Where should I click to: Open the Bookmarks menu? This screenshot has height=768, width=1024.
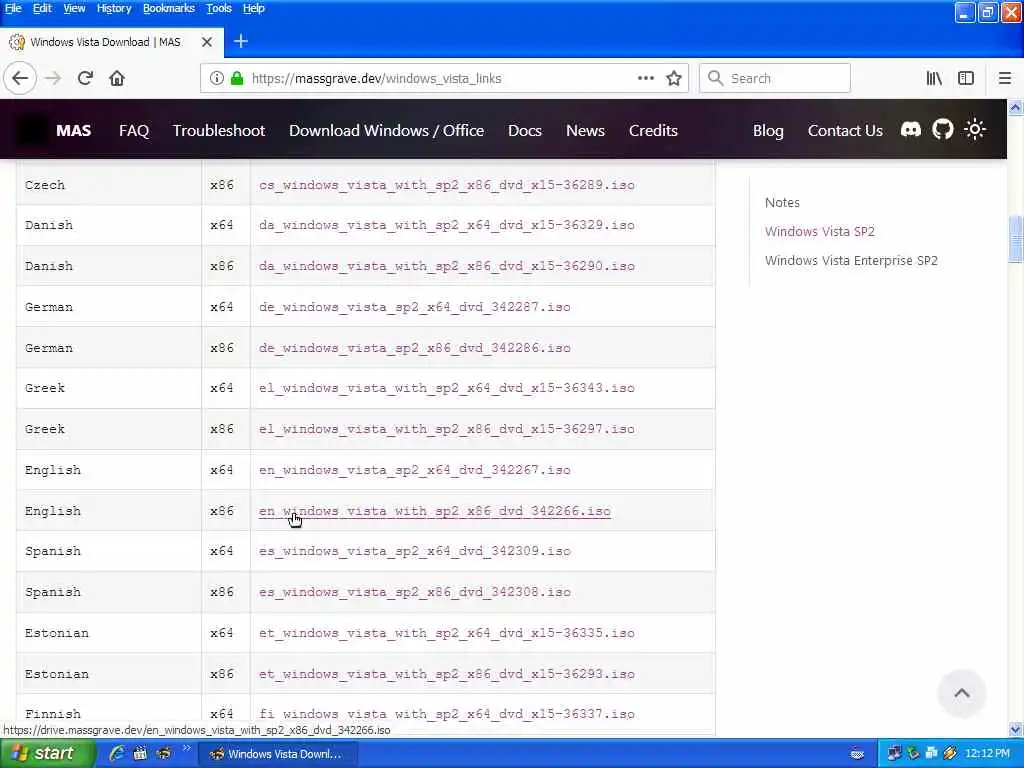169,8
